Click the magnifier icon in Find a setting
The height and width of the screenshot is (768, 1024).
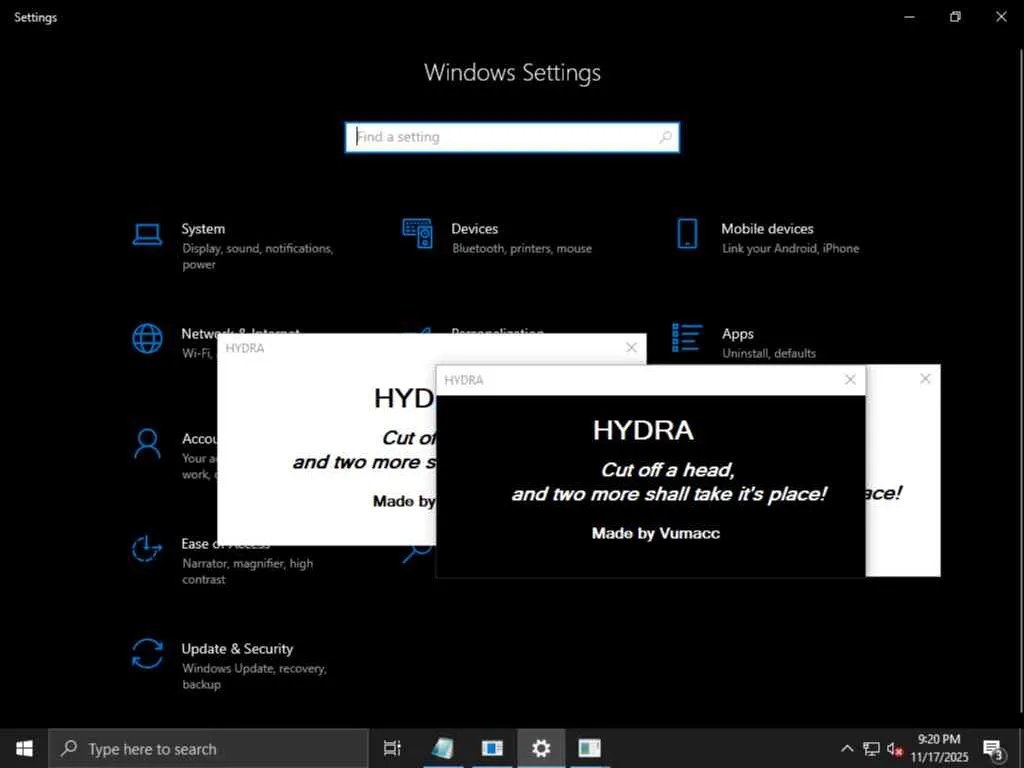tap(665, 137)
